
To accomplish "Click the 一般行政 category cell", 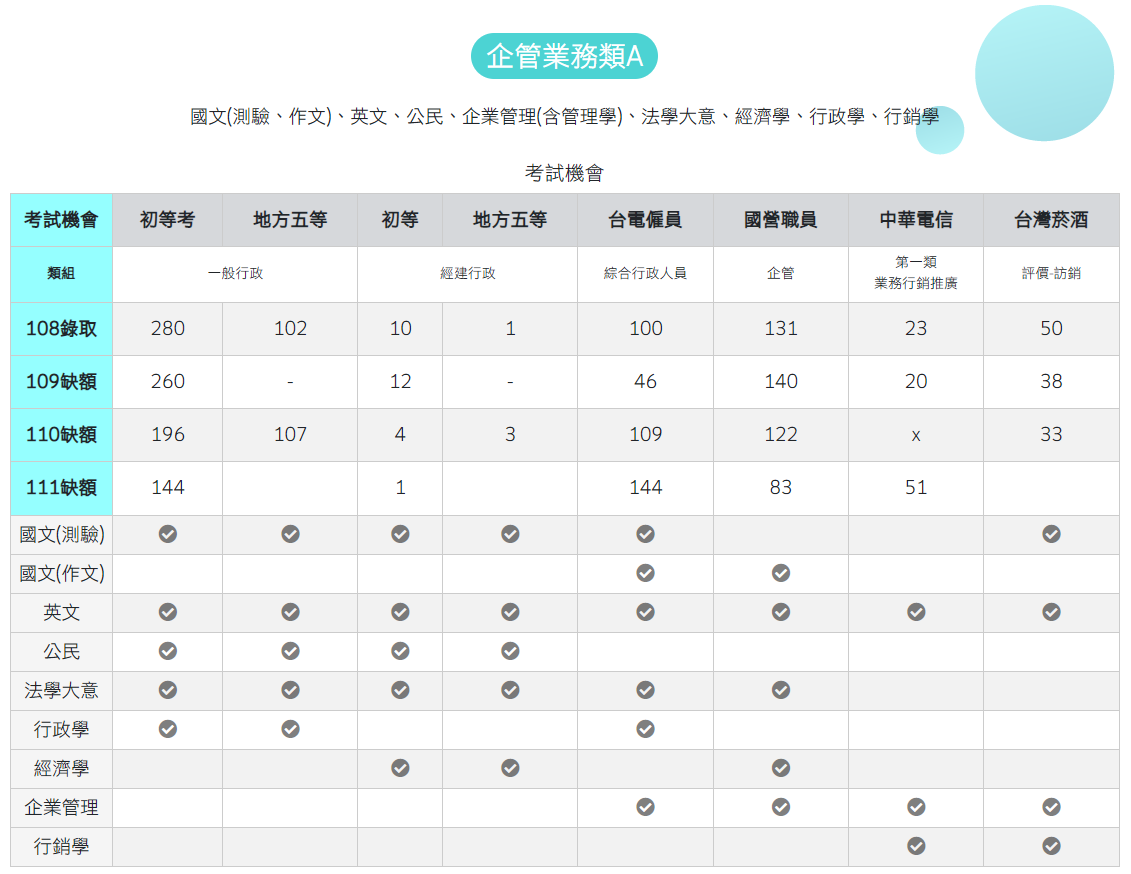I will 235,274.
